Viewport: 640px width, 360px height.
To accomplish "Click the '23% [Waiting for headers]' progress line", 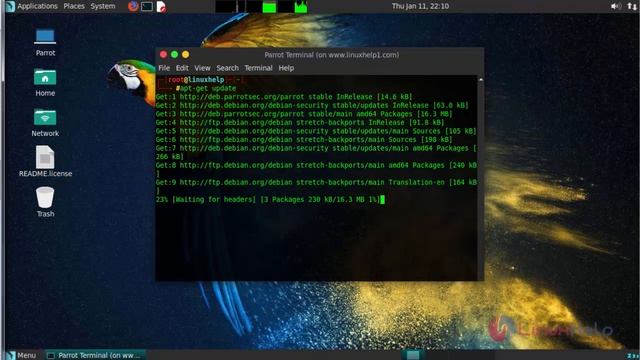I will pos(268,200).
